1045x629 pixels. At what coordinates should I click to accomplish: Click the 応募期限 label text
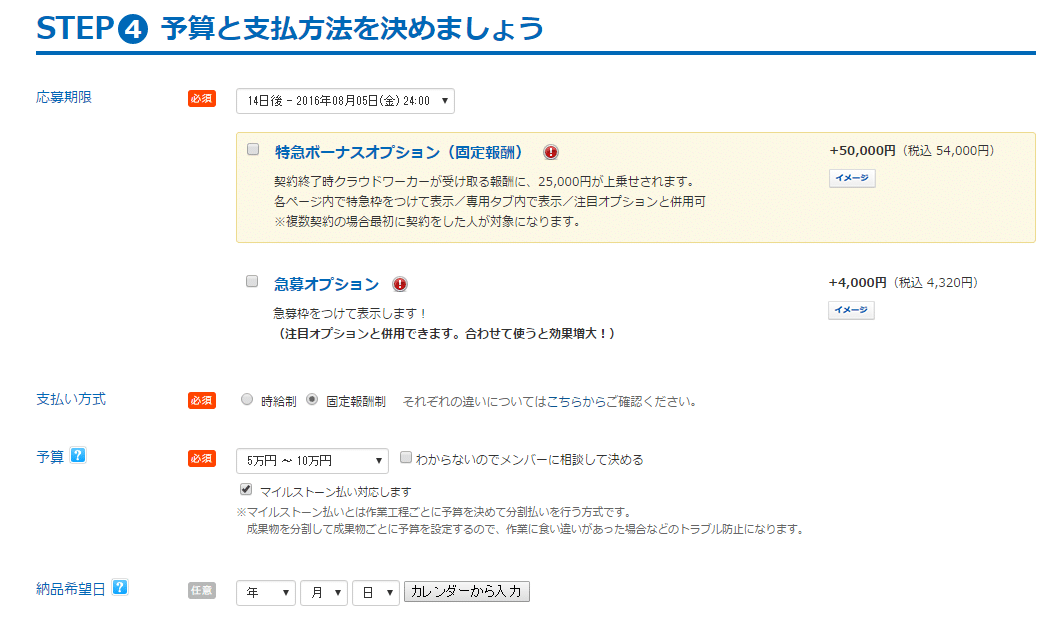[x=64, y=97]
